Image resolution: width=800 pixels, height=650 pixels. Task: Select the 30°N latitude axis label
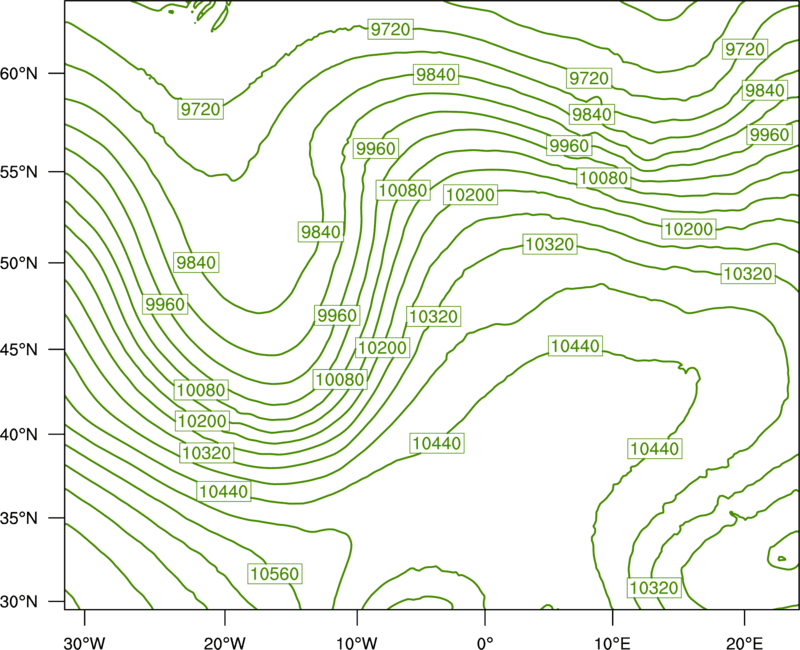[19, 602]
